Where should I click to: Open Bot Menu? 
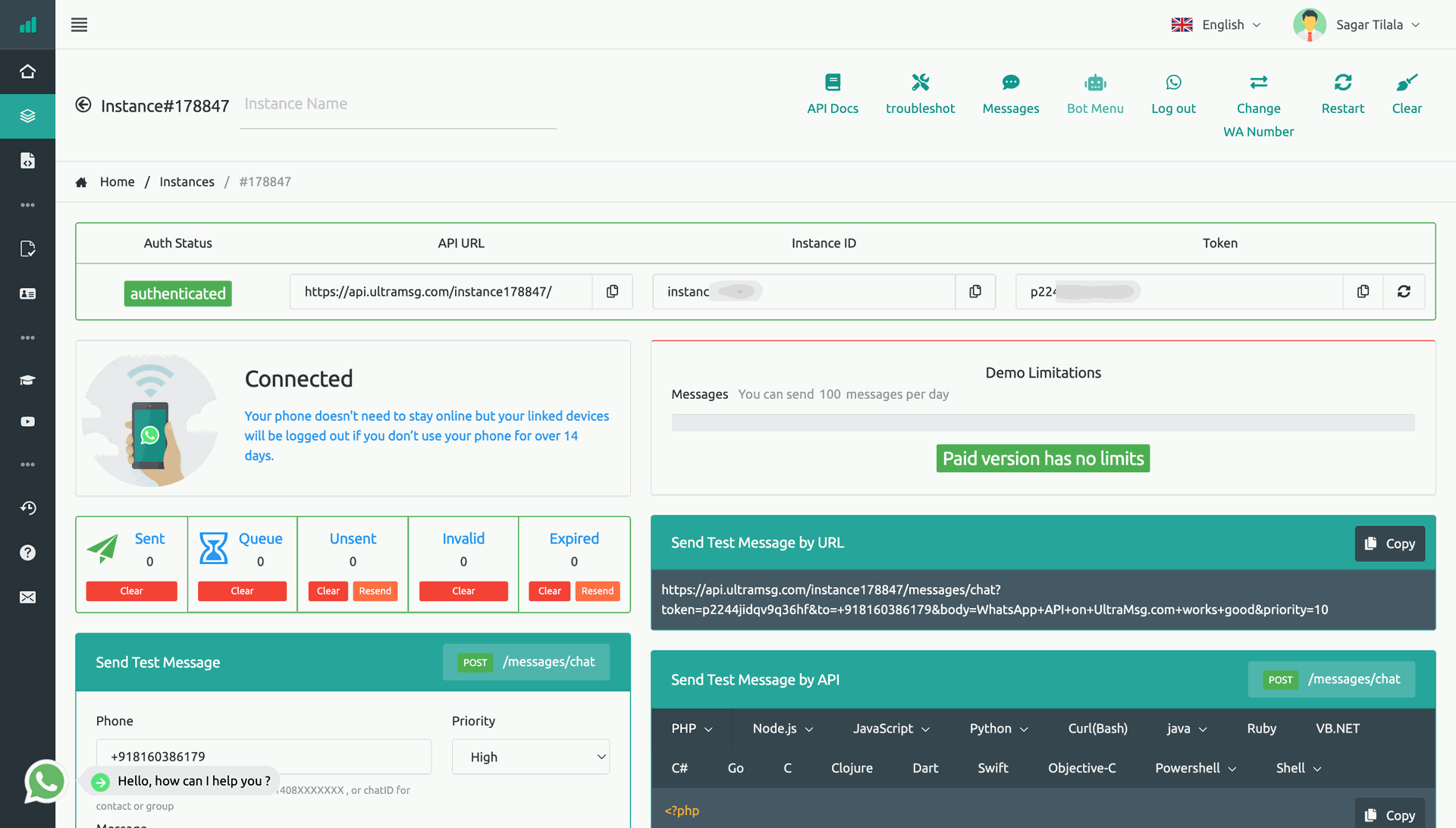(1095, 94)
